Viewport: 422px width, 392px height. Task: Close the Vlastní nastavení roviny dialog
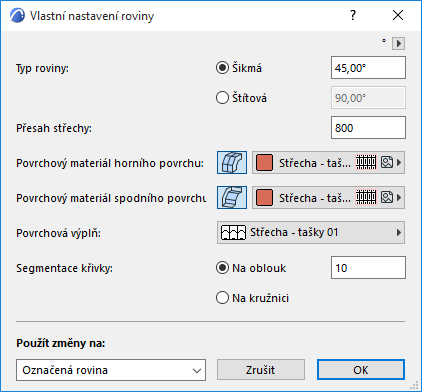[398, 15]
